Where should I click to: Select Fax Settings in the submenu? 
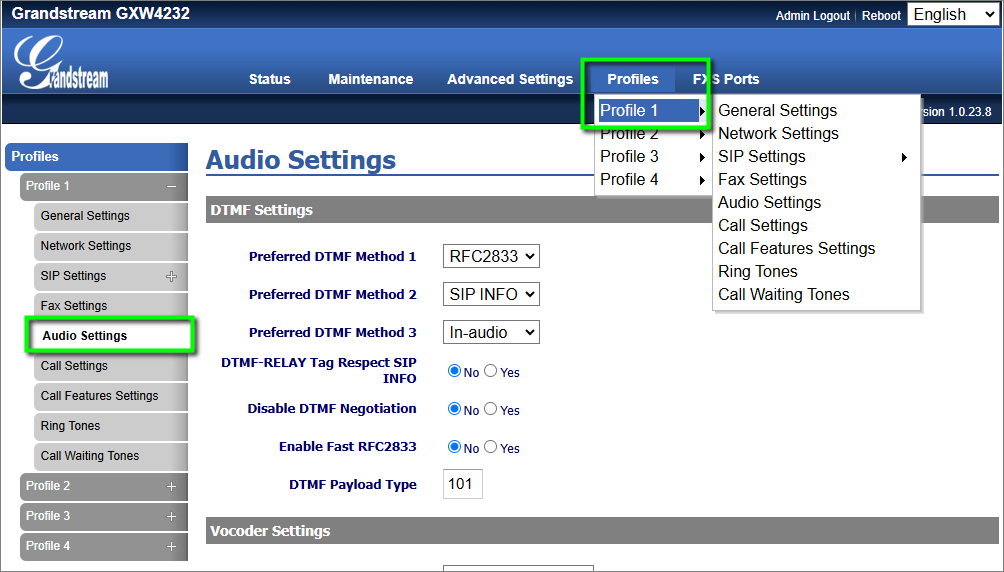(762, 179)
